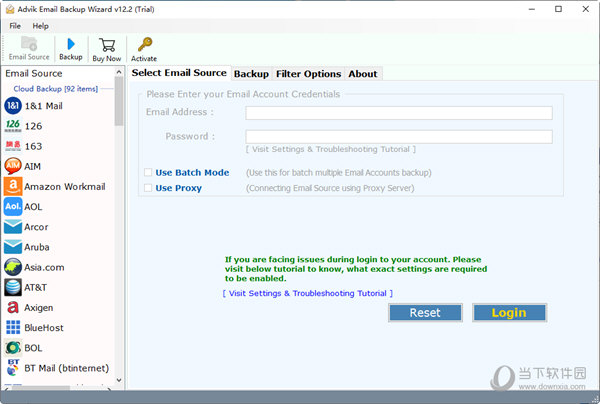Select the Asia.com globe icon
600x404 pixels.
(x=13, y=267)
